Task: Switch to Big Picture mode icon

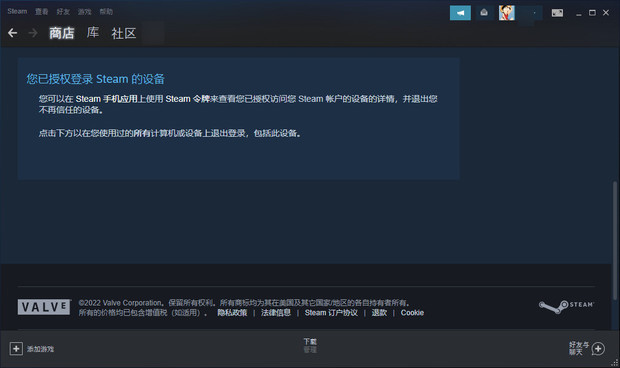Action: pyautogui.click(x=558, y=13)
